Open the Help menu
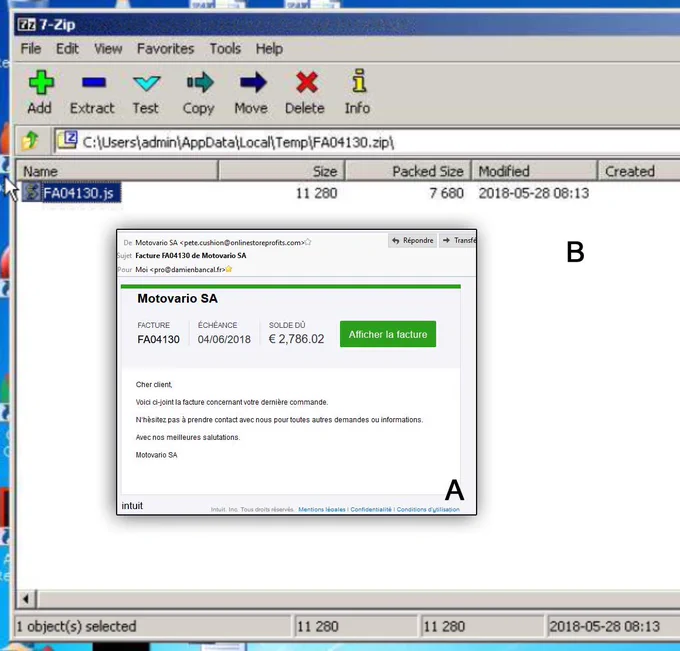 tap(269, 49)
